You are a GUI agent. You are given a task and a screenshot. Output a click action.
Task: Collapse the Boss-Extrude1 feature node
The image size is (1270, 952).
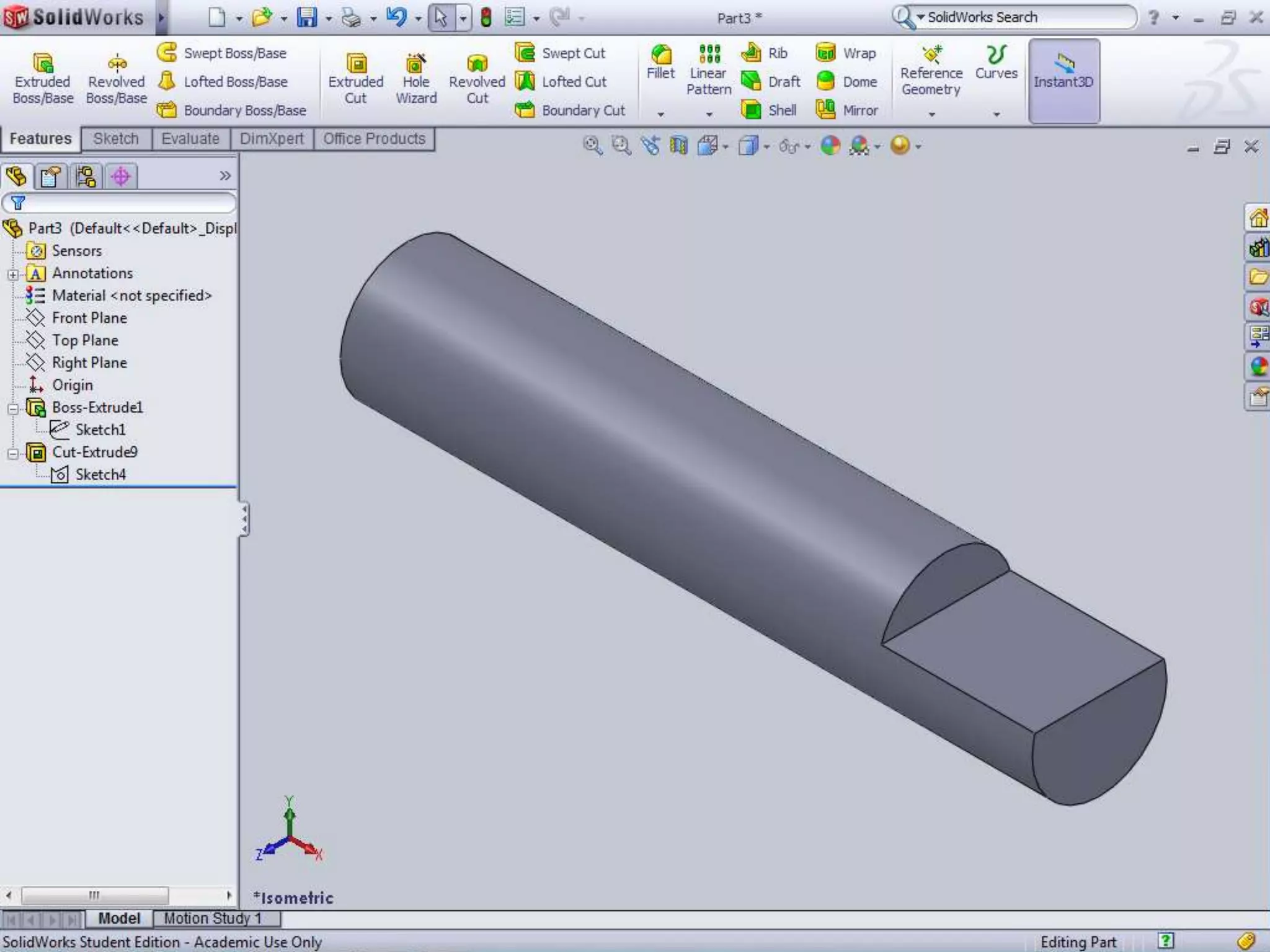tap(13, 408)
